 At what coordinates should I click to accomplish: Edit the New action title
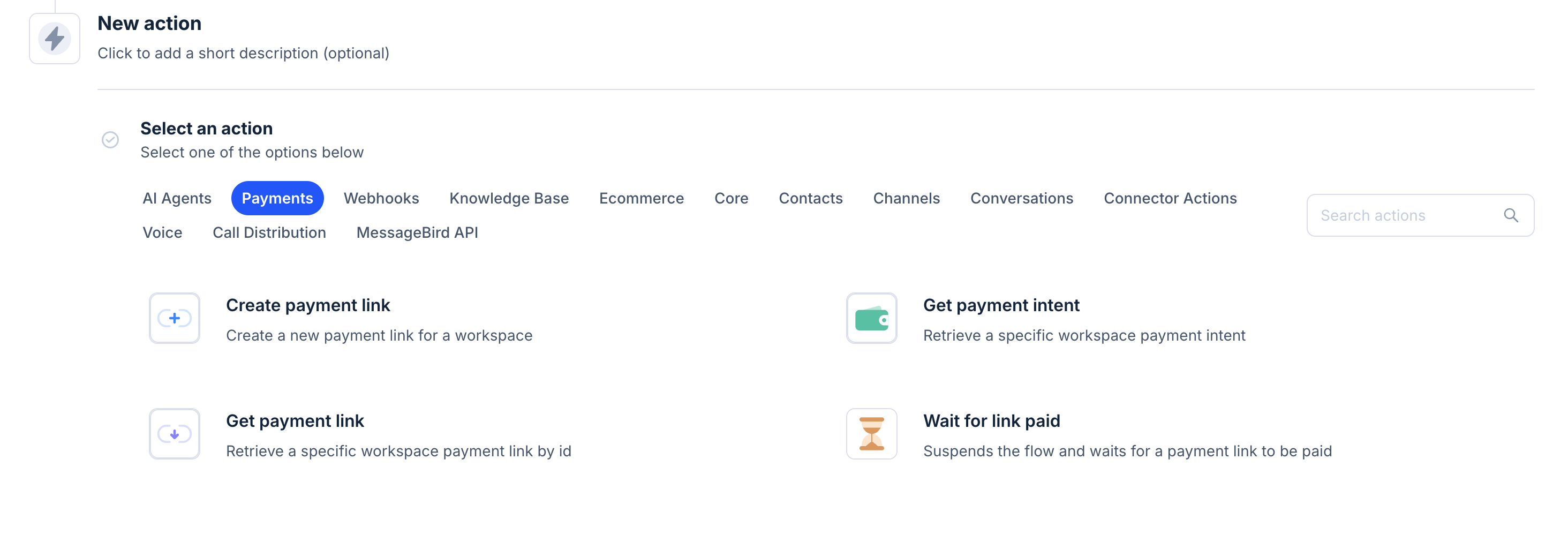coord(149,23)
